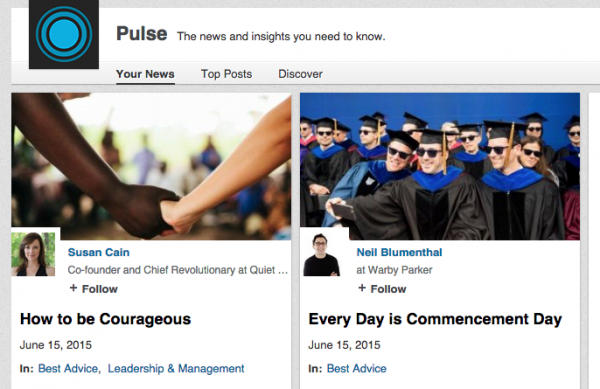
Task: Select the Best Advice category under Courageous post
Action: [x=68, y=368]
